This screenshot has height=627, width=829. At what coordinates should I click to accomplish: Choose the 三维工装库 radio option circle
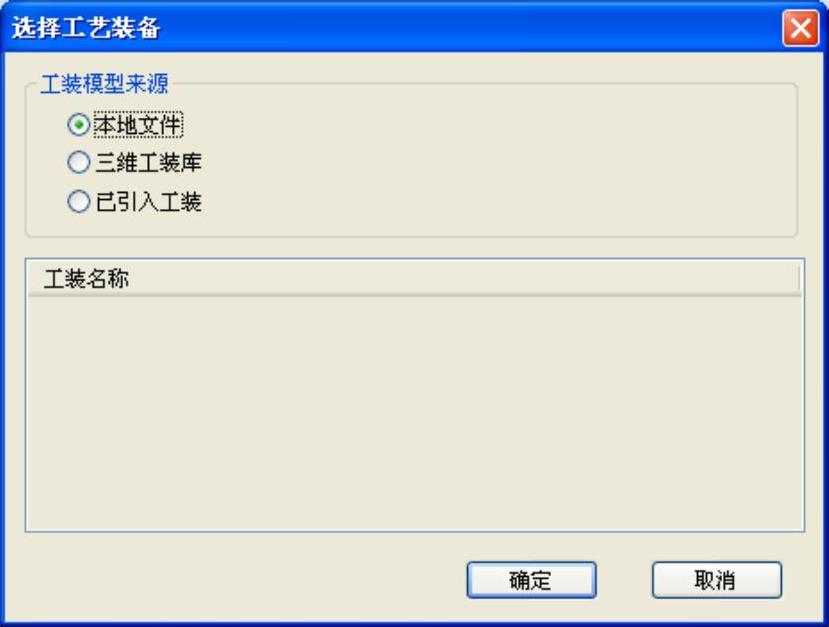coord(78,162)
